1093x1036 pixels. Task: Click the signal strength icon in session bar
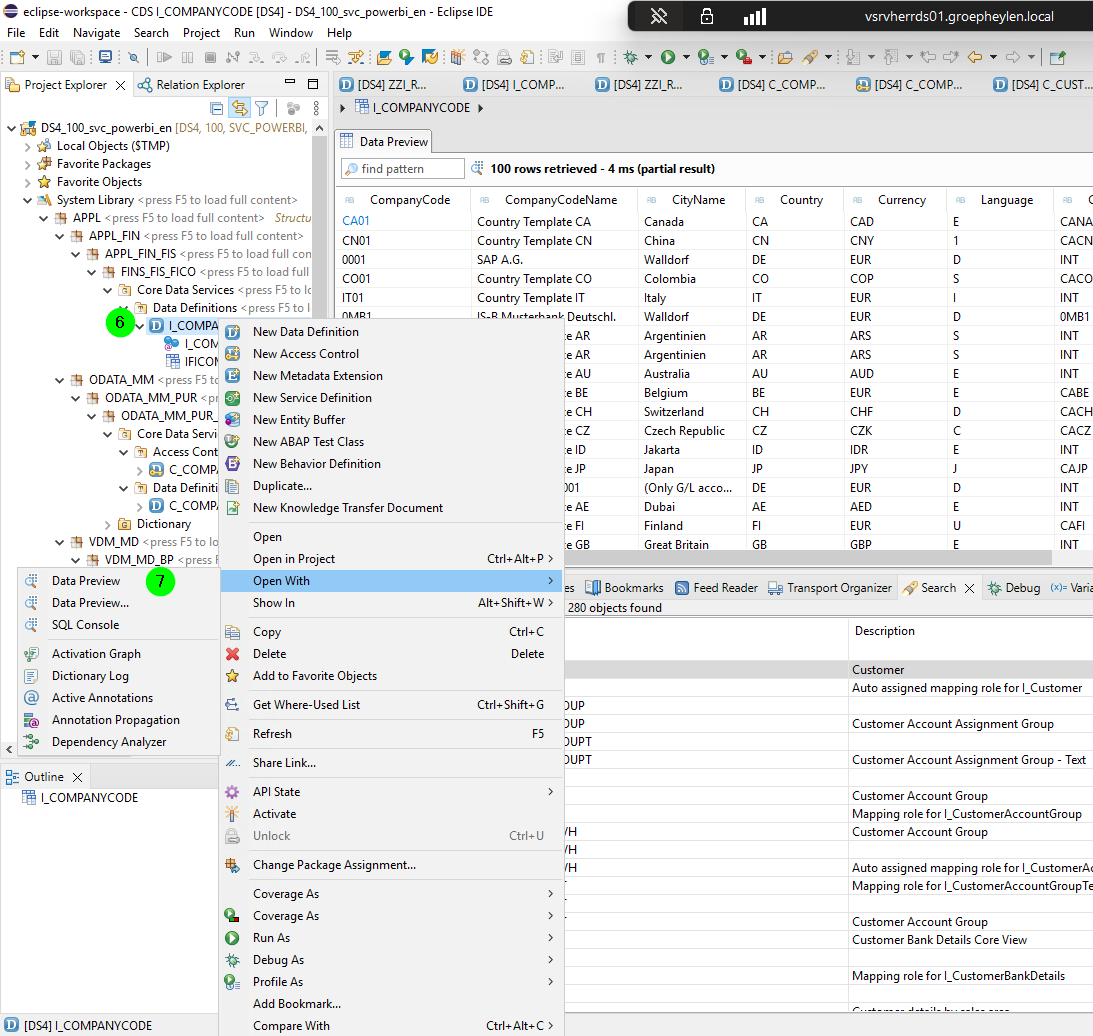(754, 16)
